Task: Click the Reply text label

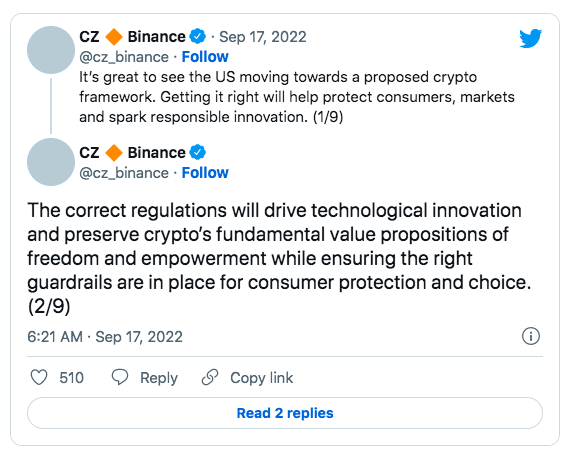Action: click(159, 378)
